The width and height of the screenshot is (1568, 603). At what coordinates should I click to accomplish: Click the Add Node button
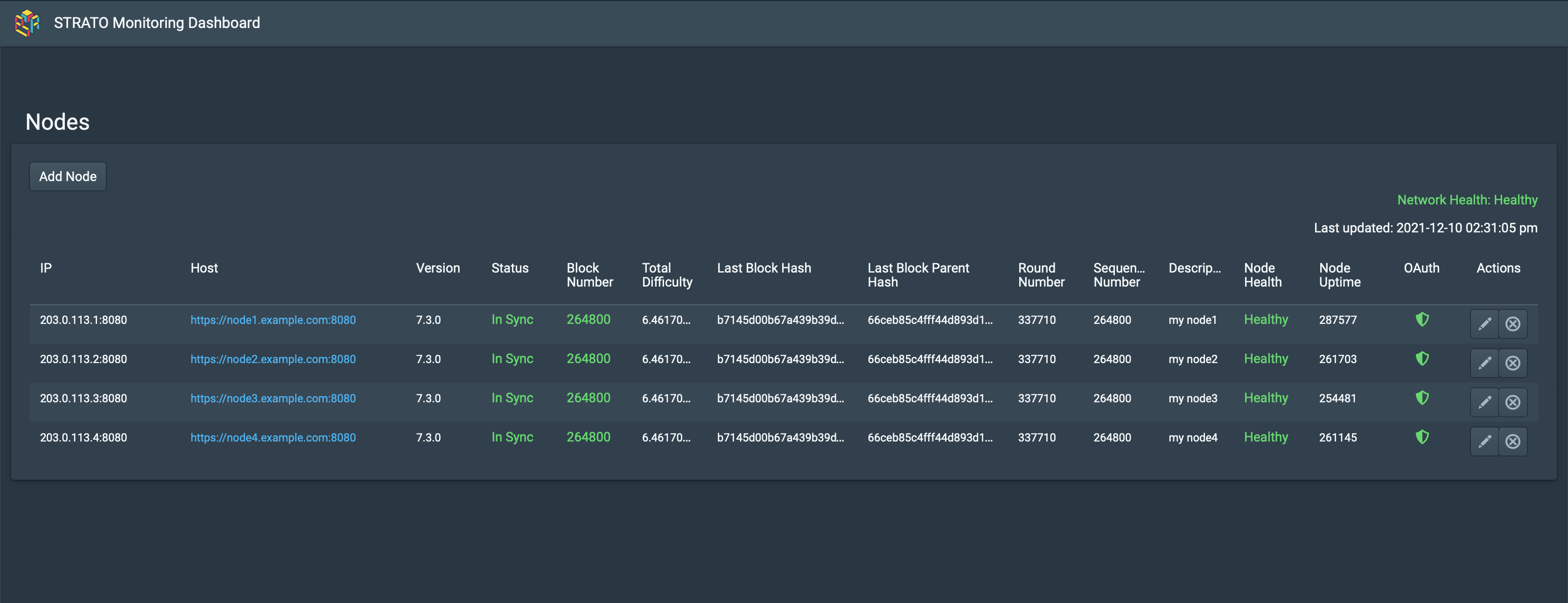click(x=68, y=176)
